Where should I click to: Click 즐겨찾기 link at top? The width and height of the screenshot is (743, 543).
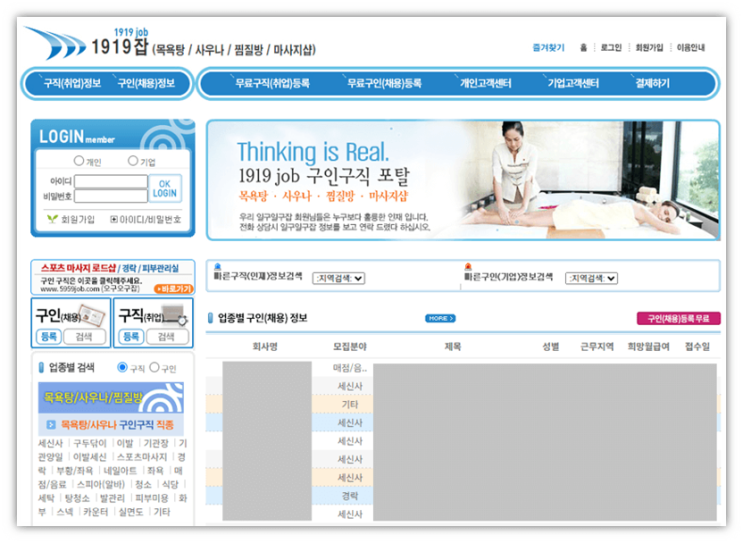point(549,47)
